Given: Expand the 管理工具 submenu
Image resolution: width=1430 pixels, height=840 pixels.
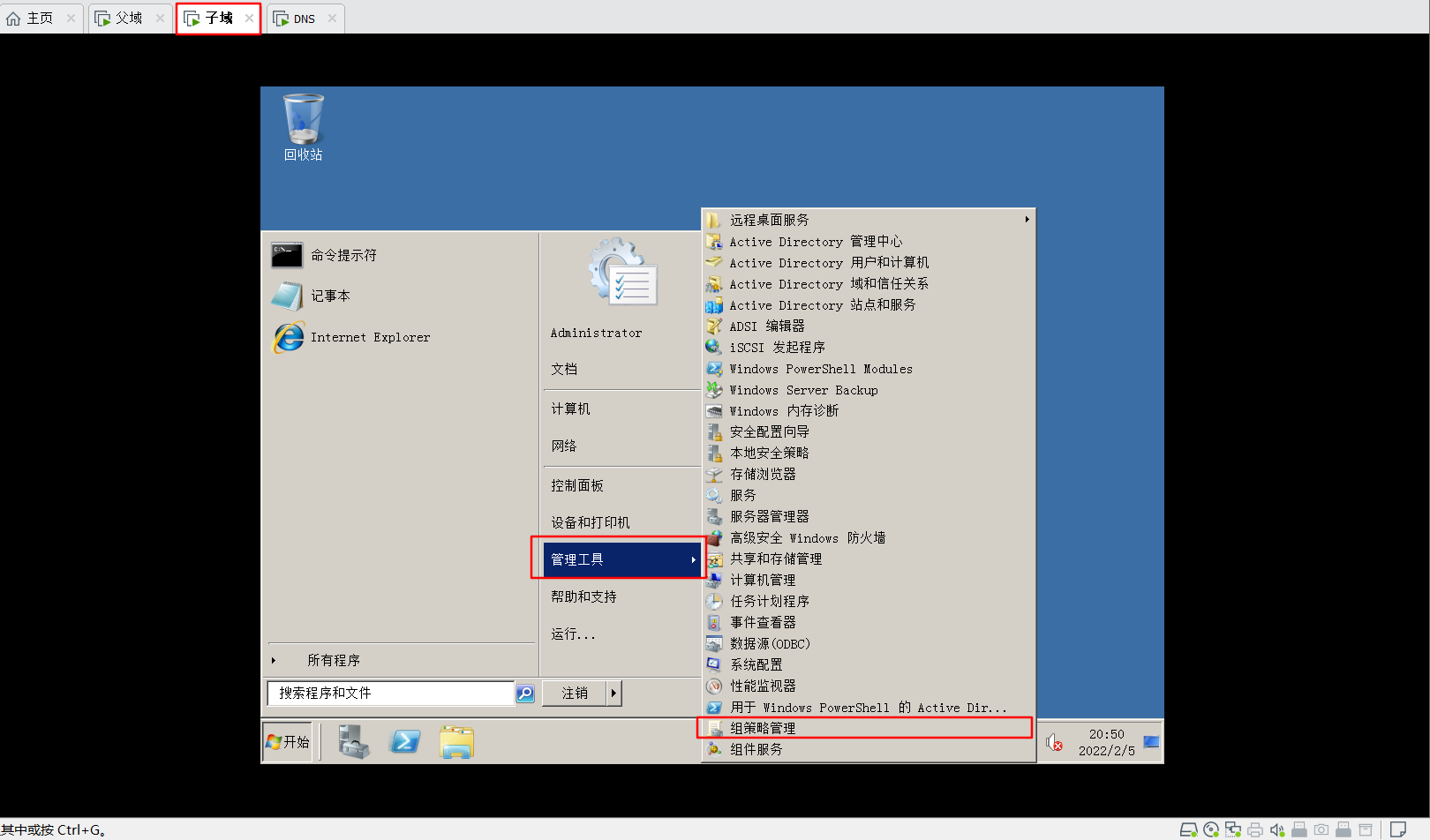Looking at the screenshot, I should click(x=622, y=559).
